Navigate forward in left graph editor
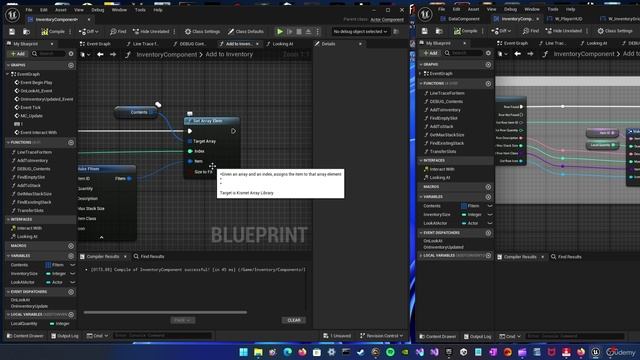 point(113,54)
